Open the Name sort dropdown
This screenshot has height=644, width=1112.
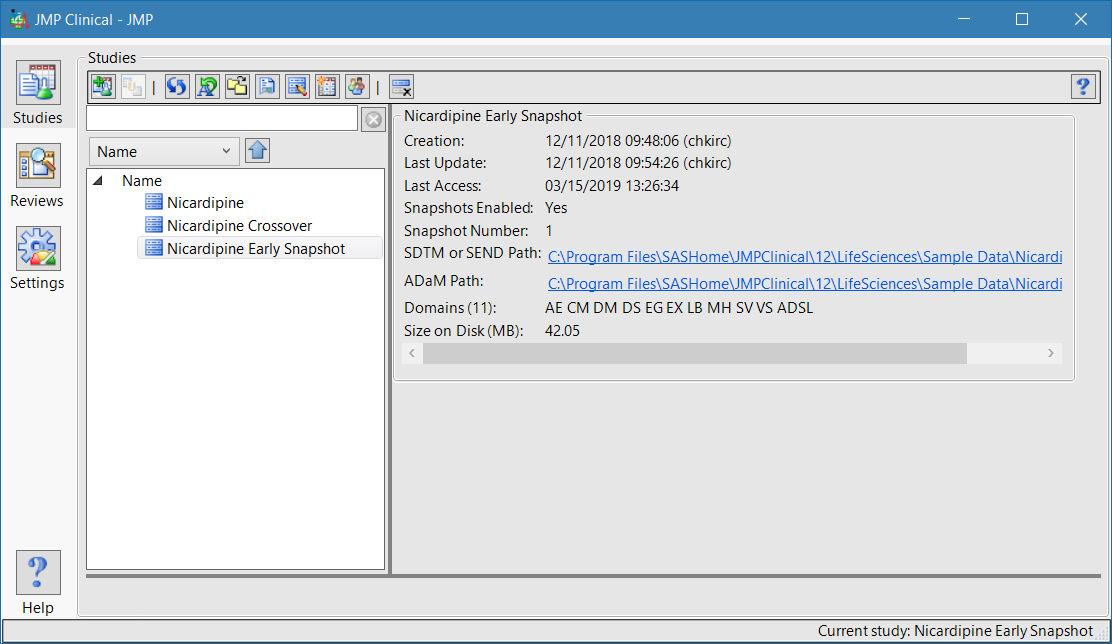tap(164, 150)
